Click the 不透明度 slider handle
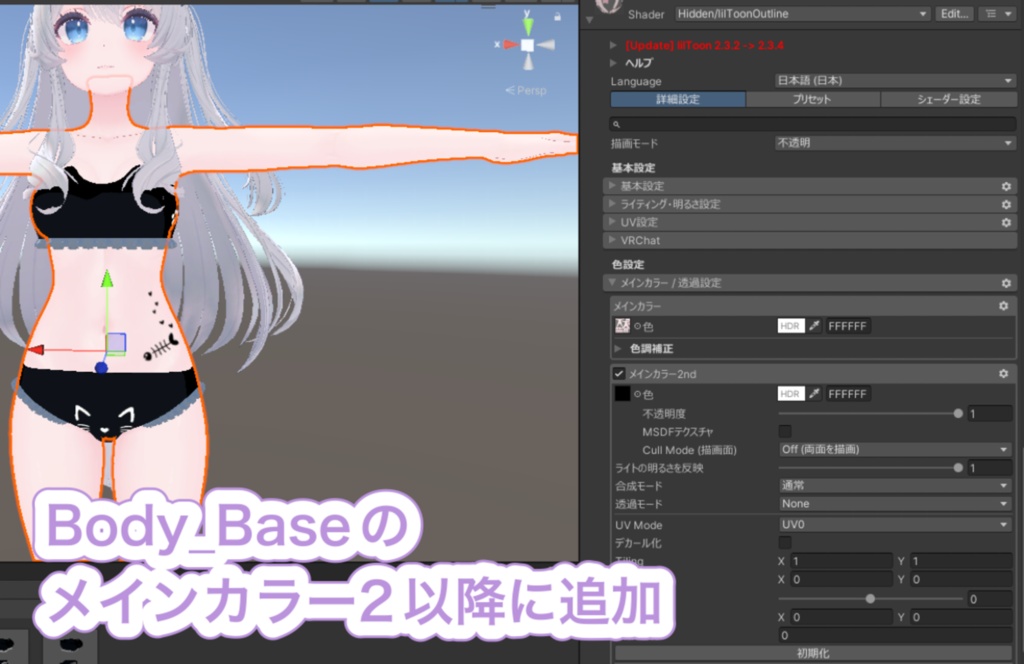Viewport: 1024px width, 664px height. click(957, 413)
